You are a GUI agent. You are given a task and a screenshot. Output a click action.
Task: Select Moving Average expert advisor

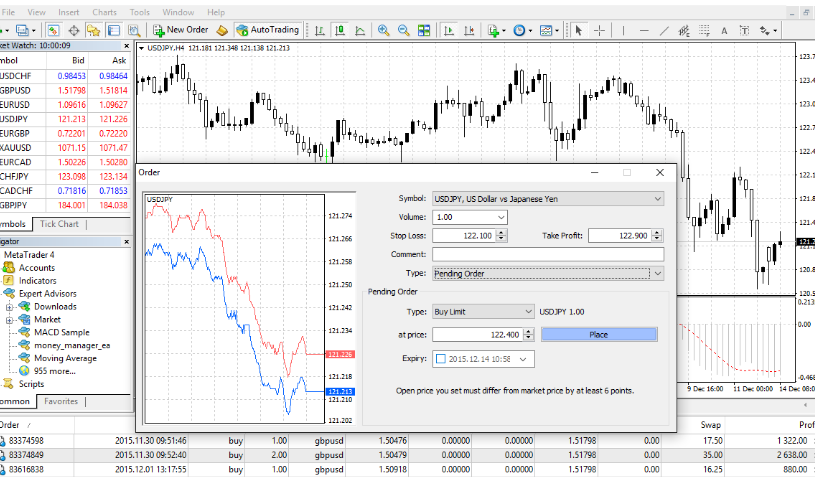(x=65, y=358)
